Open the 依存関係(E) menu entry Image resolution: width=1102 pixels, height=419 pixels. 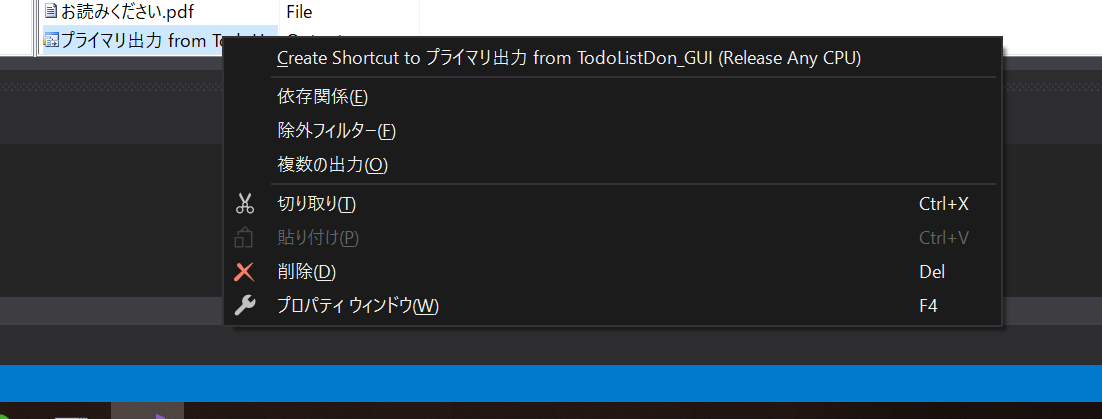click(322, 97)
